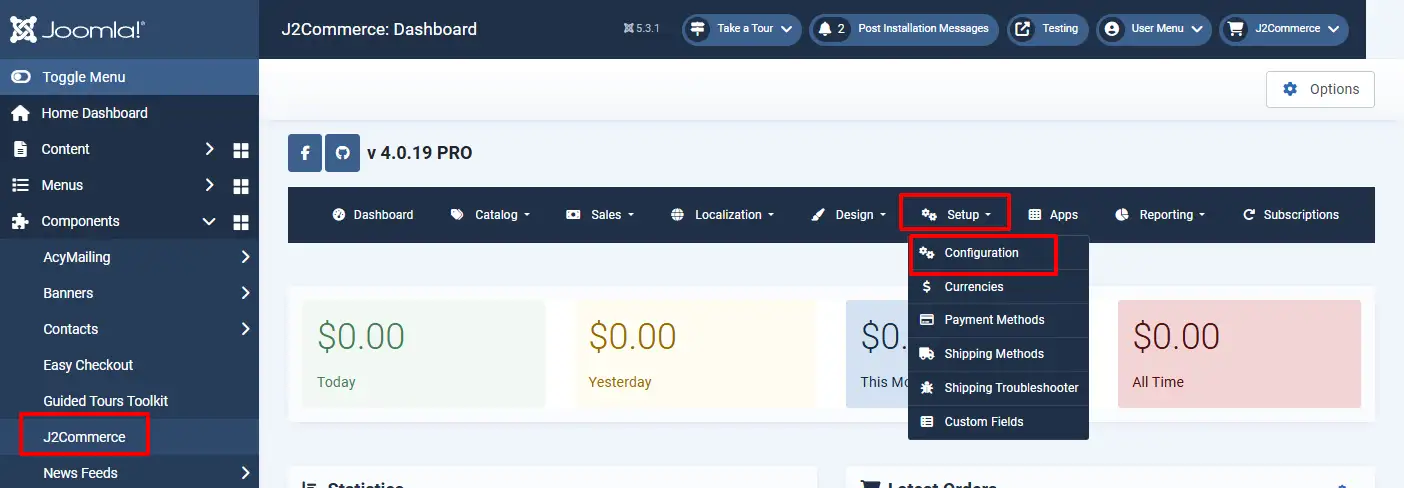Open the Design menu
Image resolution: width=1404 pixels, height=488 pixels.
coord(848,215)
